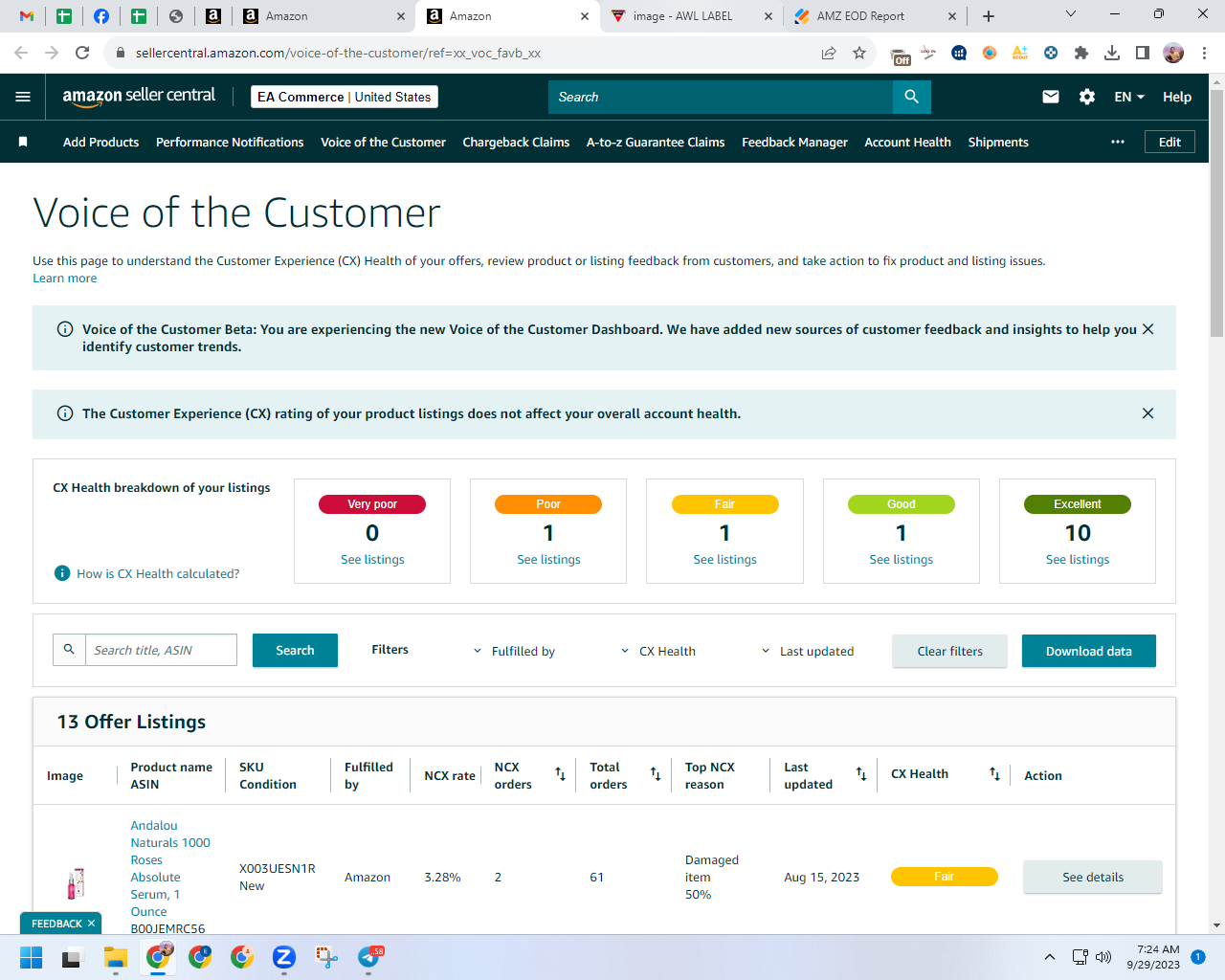Click the Download data button
Screen dimensions: 1225x980
click(1089, 651)
